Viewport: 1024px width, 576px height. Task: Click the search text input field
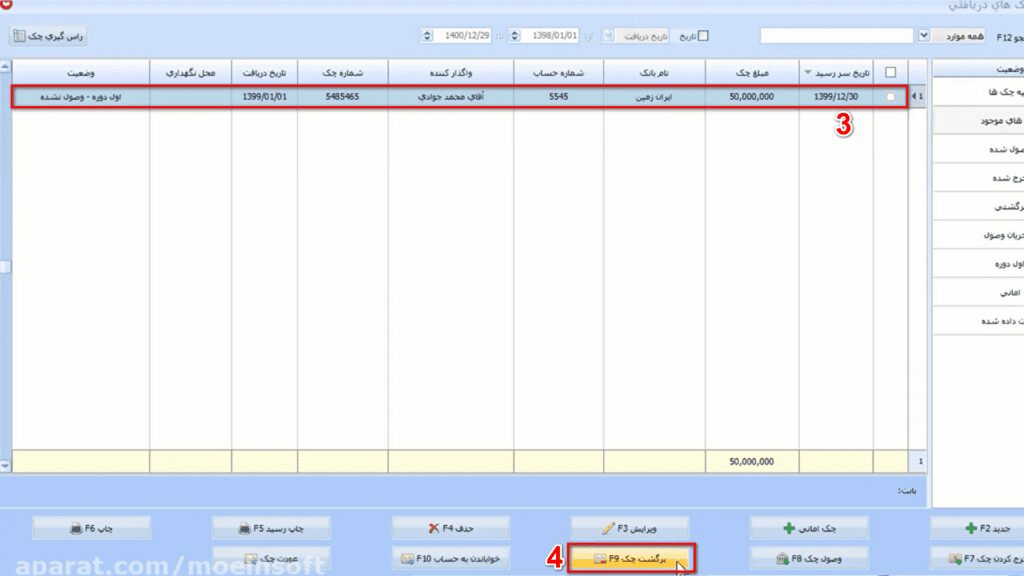pyautogui.click(x=837, y=36)
